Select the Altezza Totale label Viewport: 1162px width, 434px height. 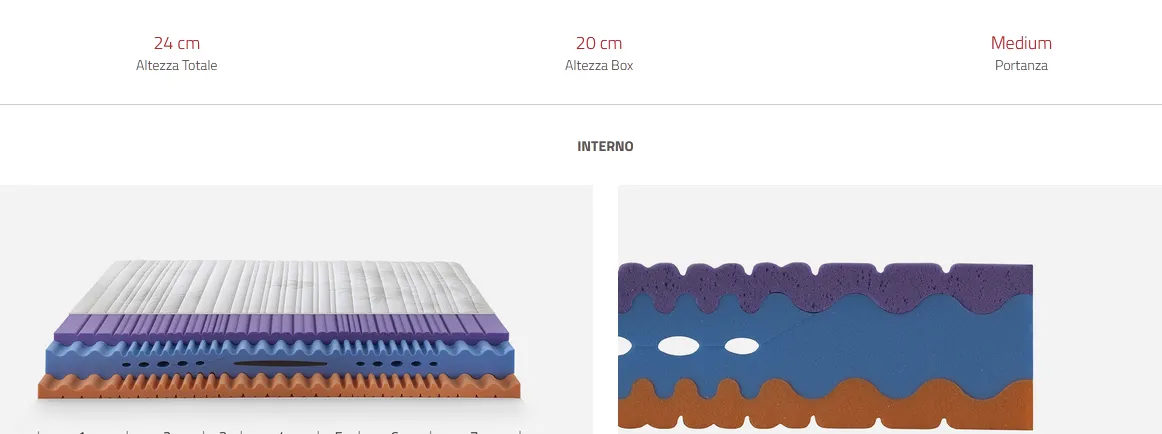point(176,65)
